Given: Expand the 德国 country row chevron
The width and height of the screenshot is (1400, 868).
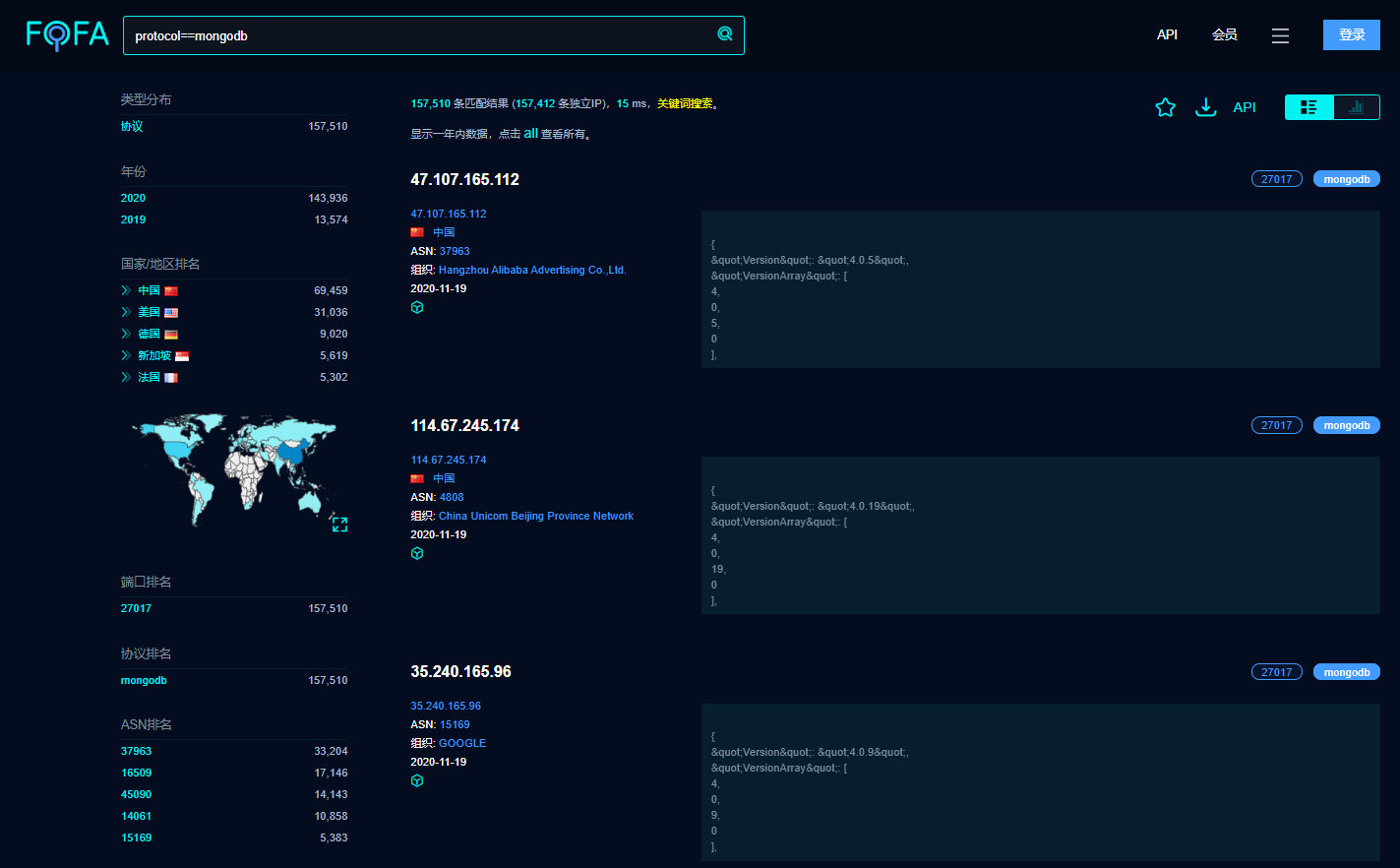Looking at the screenshot, I should pos(126,334).
